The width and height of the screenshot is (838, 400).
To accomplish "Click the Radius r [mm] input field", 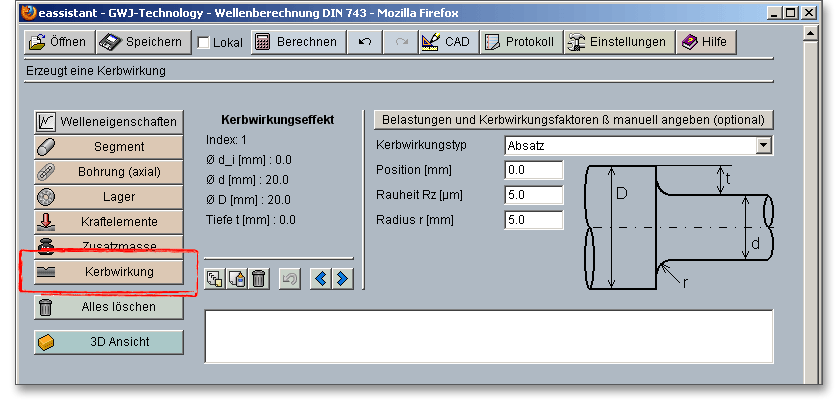I will pos(535,220).
